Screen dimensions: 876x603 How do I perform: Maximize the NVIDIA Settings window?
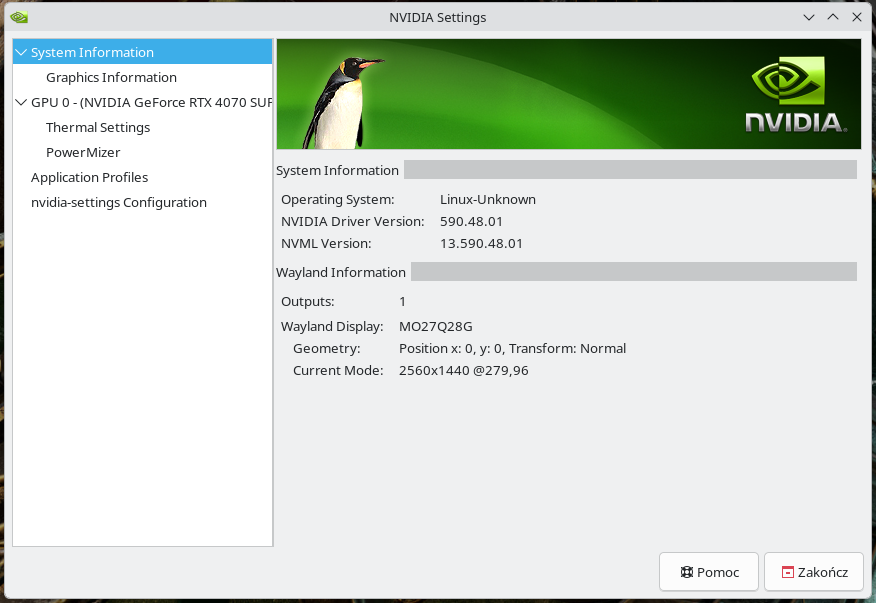(x=833, y=17)
